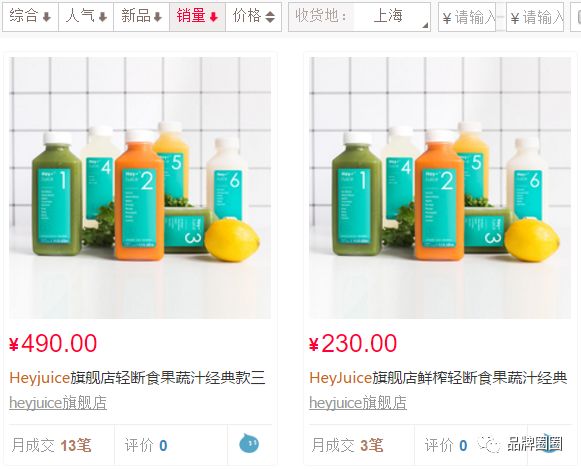
Task: Visit heyjuice旗舰店 shop under ¥490 product
Action: [58, 403]
